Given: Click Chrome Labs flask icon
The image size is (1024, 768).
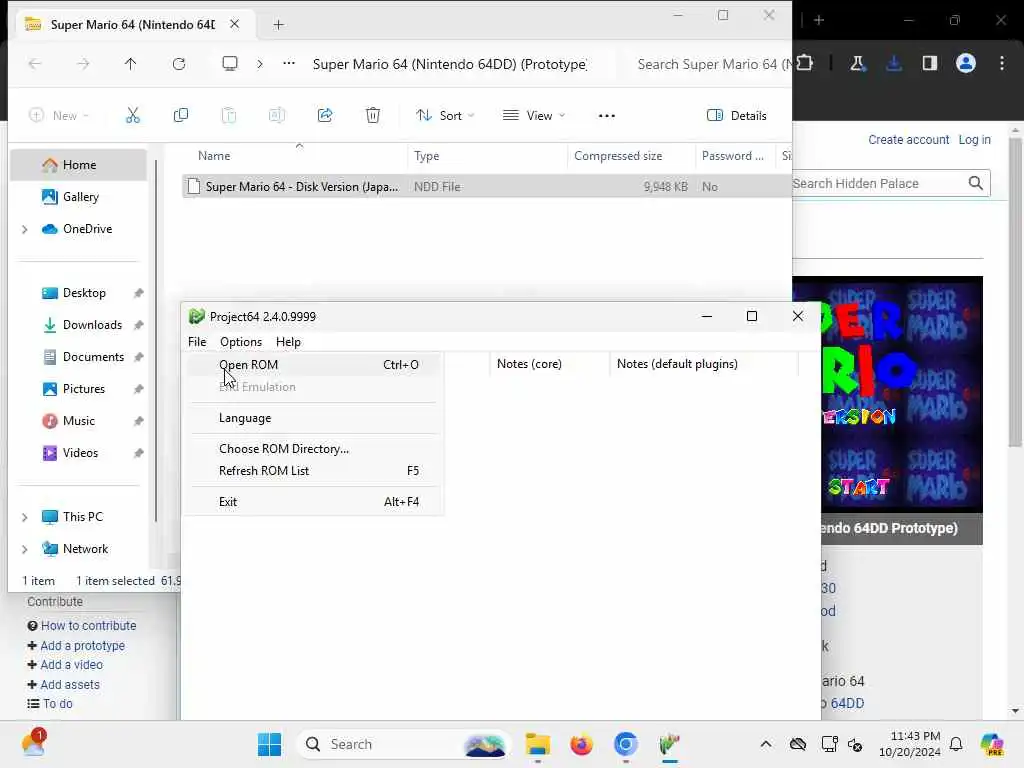Looking at the screenshot, I should tap(857, 63).
